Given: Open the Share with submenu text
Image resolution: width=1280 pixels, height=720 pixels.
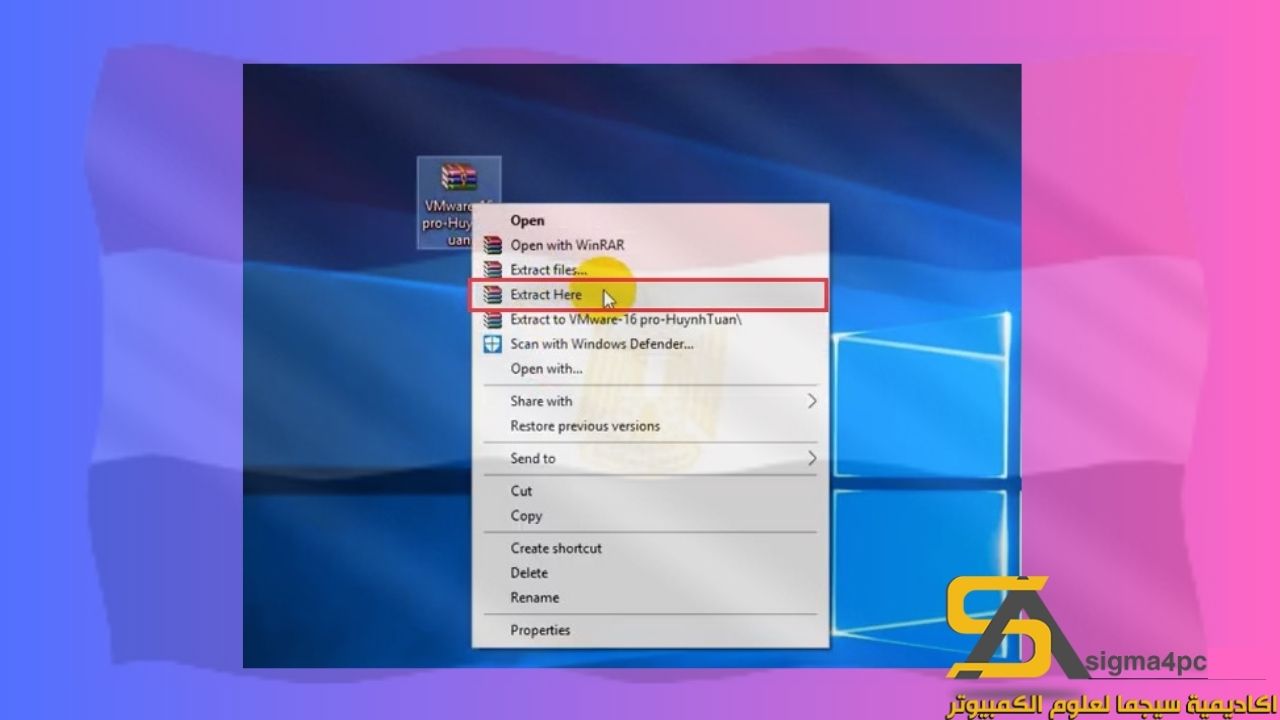Looking at the screenshot, I should point(541,401).
